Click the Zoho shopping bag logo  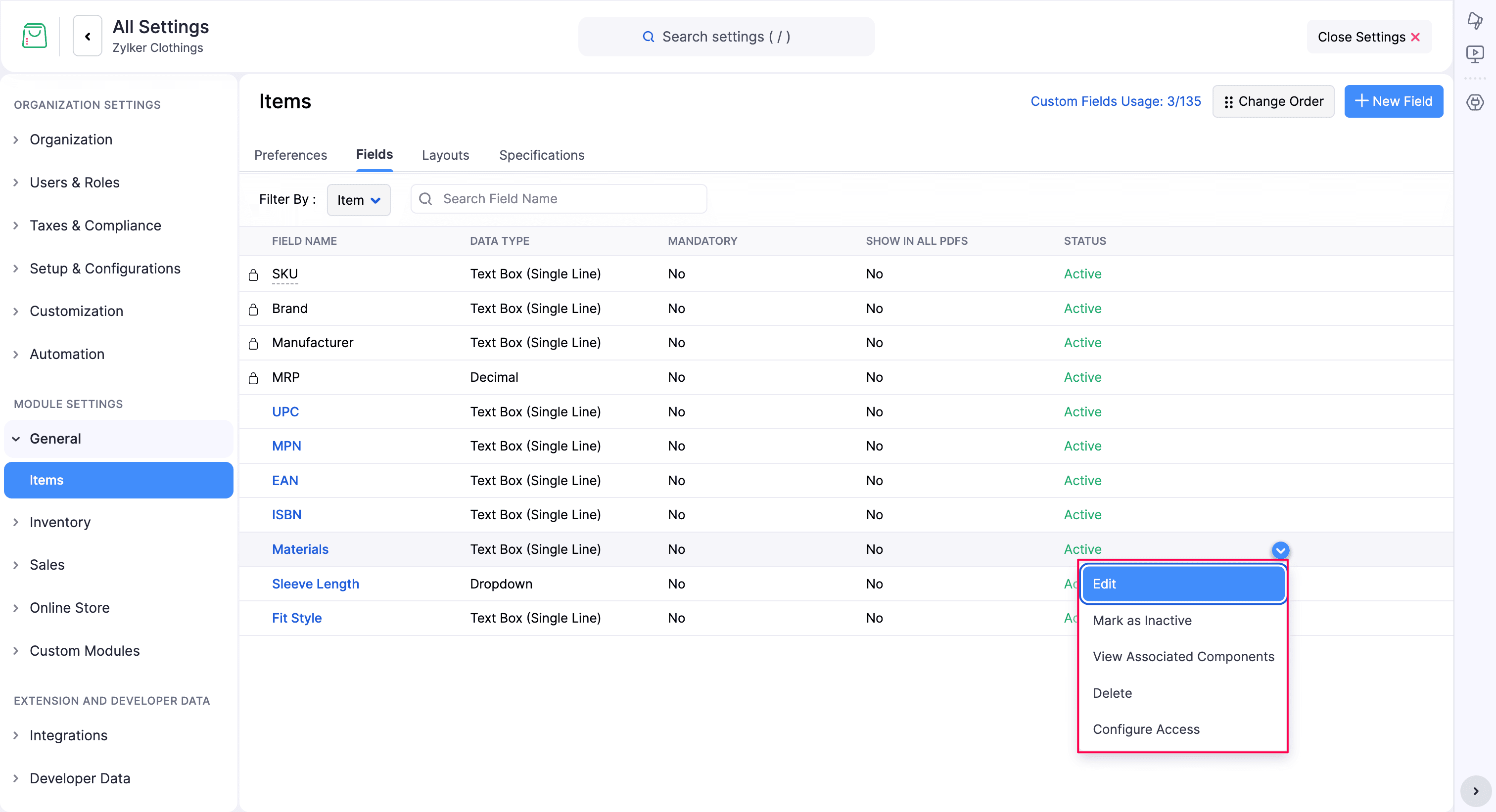pos(34,36)
